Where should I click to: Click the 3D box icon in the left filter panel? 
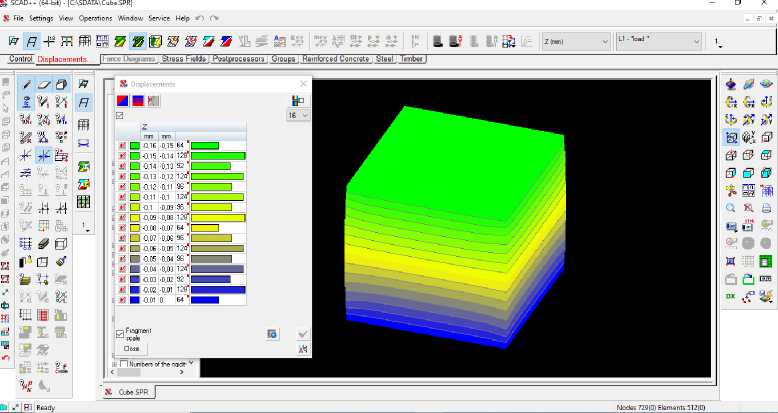pos(61,85)
